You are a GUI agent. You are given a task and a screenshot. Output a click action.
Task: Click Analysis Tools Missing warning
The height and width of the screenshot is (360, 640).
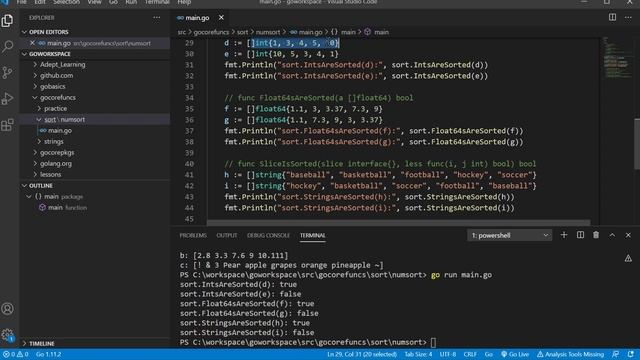pos(570,354)
